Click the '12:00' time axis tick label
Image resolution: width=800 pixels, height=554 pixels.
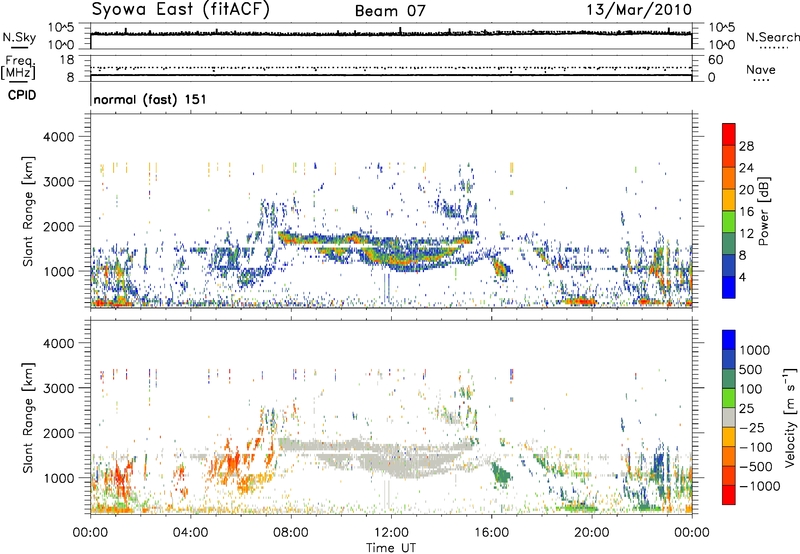pos(391,533)
